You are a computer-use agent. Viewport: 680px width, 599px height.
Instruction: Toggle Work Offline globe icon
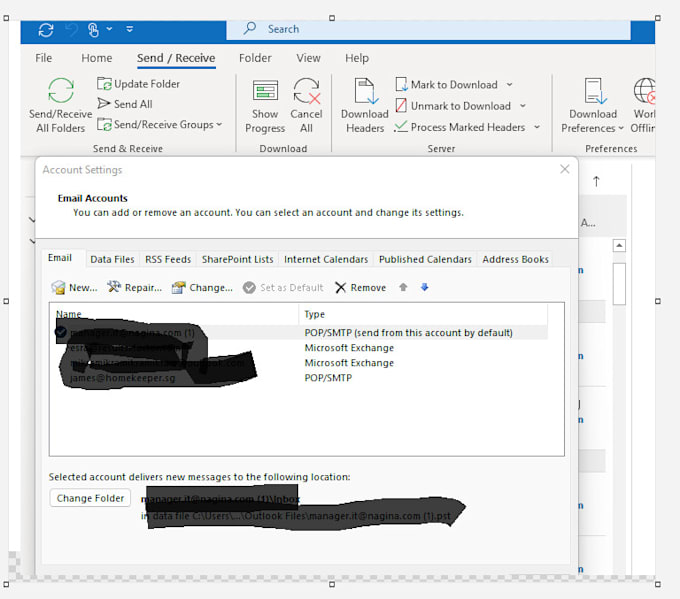644,91
